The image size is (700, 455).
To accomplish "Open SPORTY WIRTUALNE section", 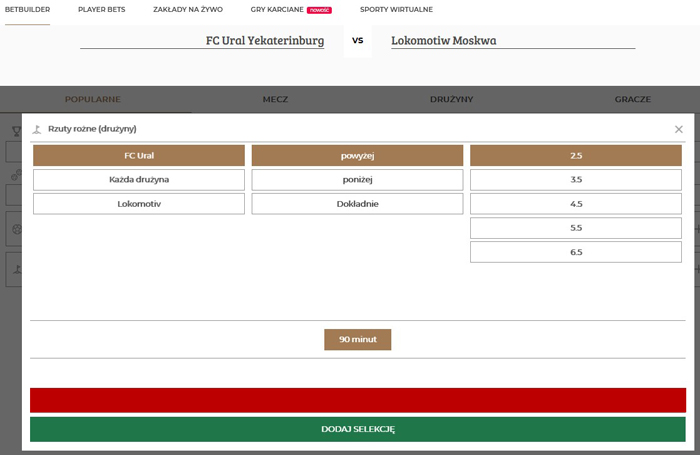I will click(x=396, y=9).
